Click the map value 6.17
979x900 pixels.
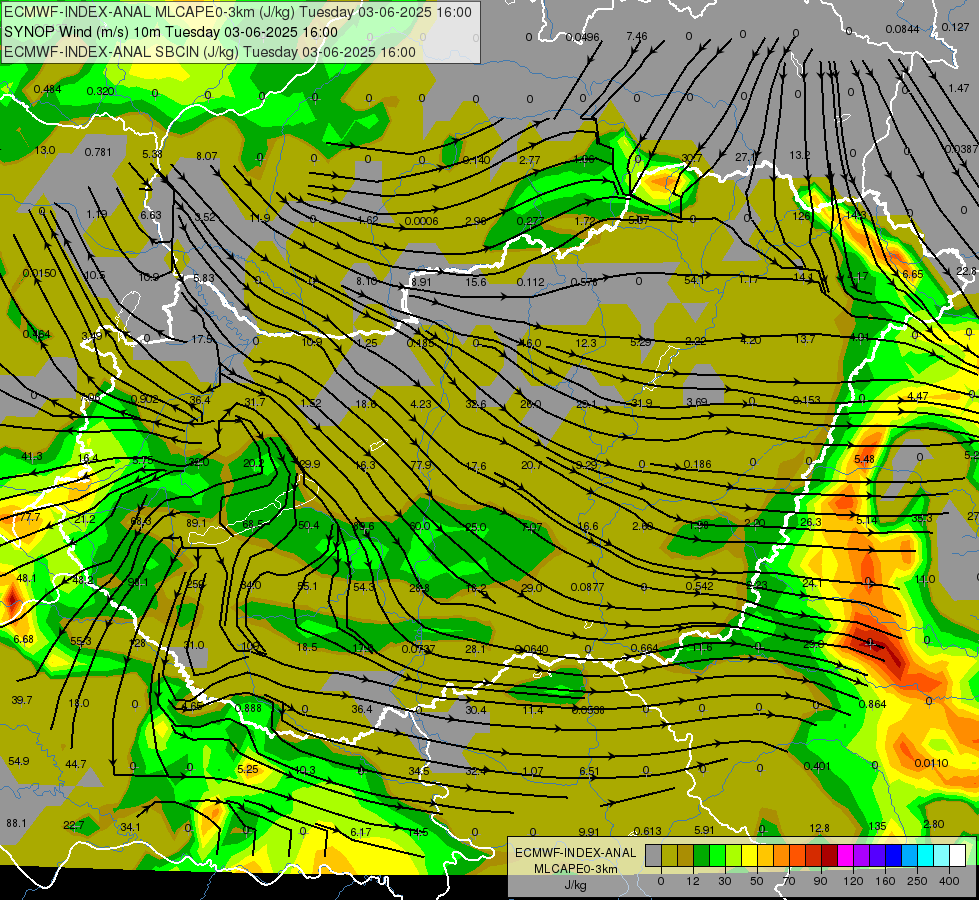pos(361,832)
